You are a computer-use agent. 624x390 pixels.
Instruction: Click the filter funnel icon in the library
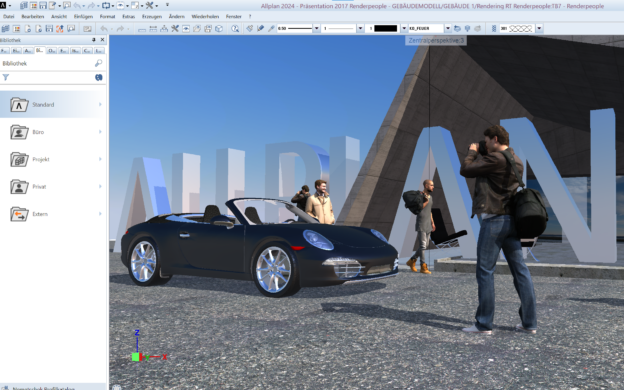pyautogui.click(x=6, y=77)
